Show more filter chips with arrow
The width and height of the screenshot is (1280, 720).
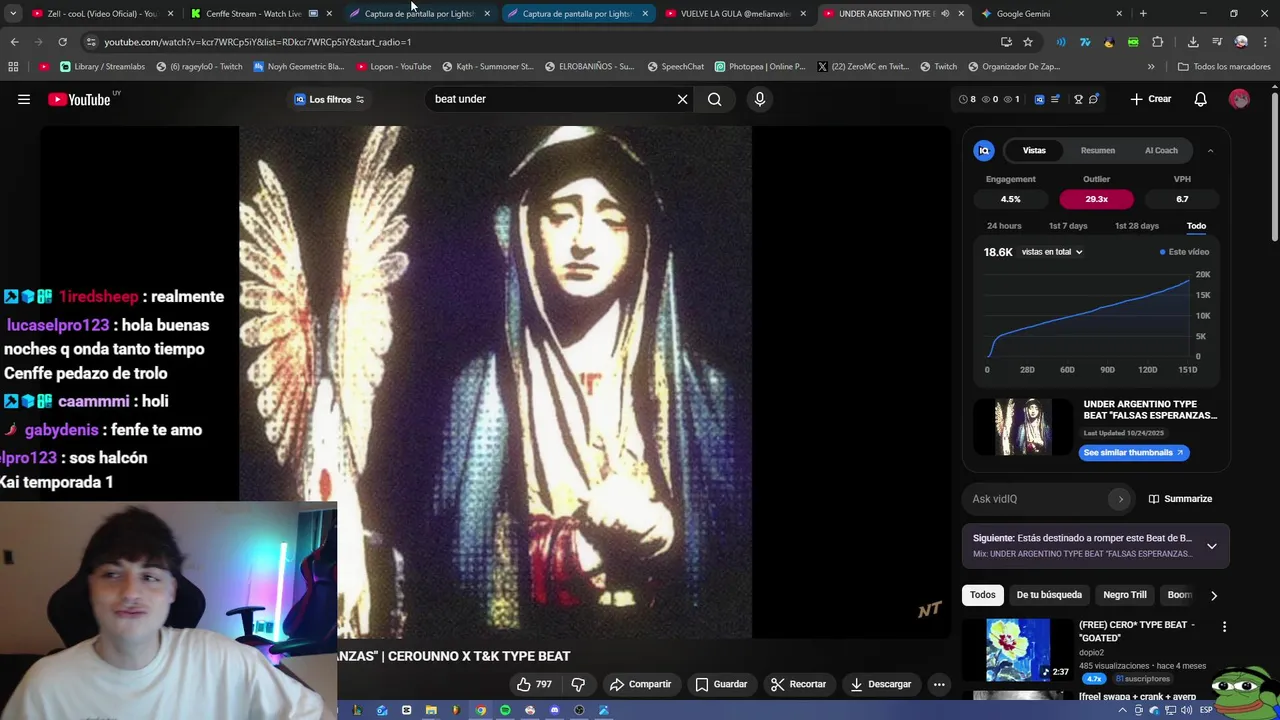point(1214,595)
